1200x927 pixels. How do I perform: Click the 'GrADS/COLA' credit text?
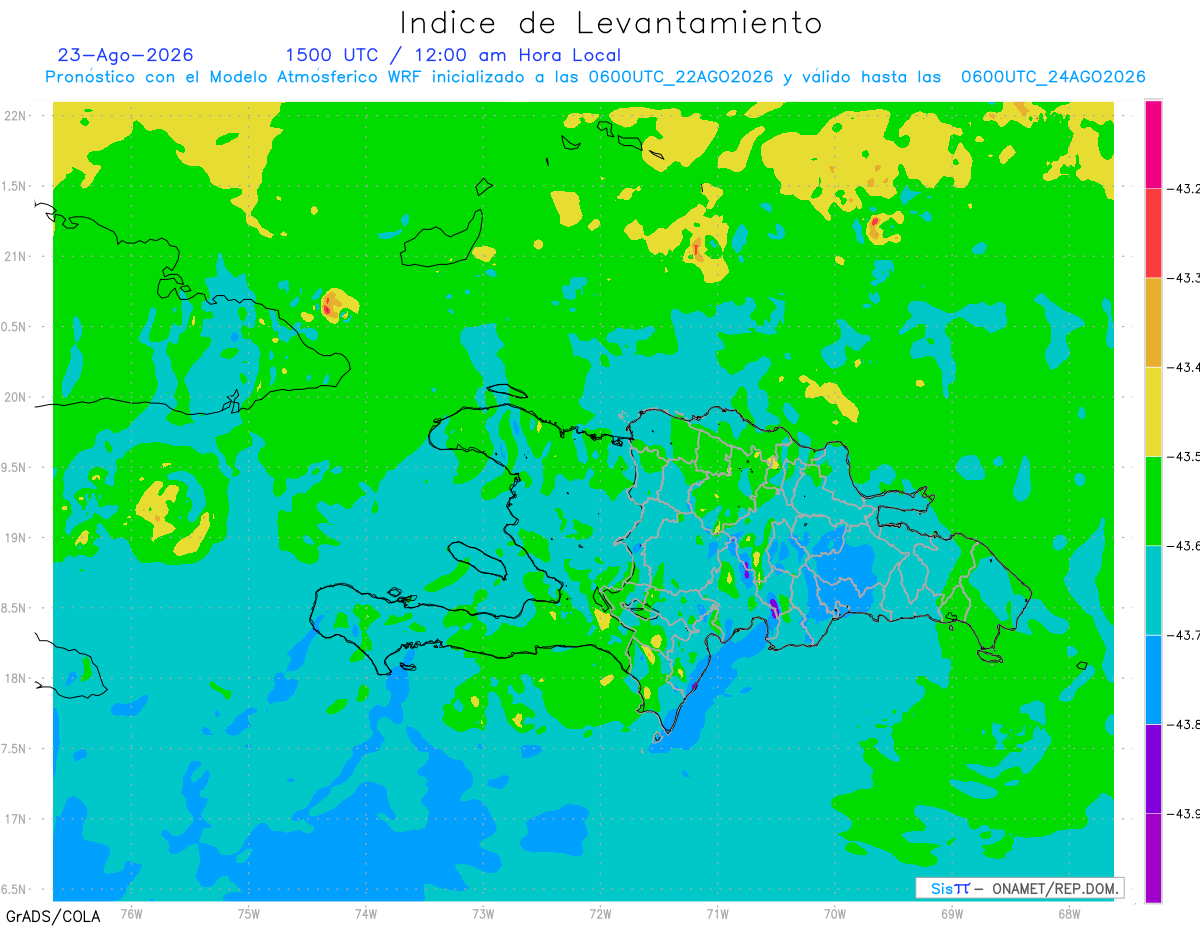tap(53, 916)
